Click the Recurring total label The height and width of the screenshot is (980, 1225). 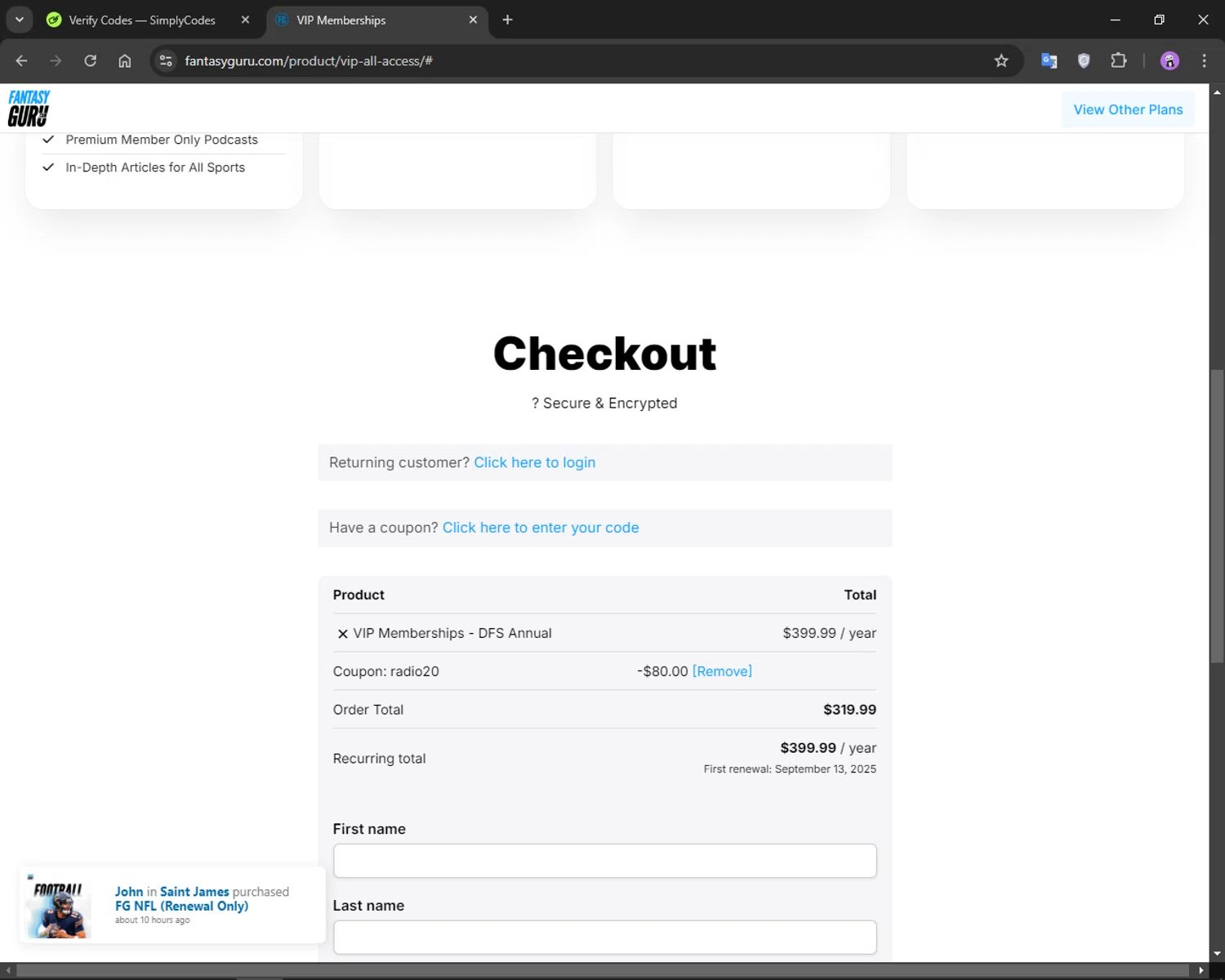(x=379, y=759)
